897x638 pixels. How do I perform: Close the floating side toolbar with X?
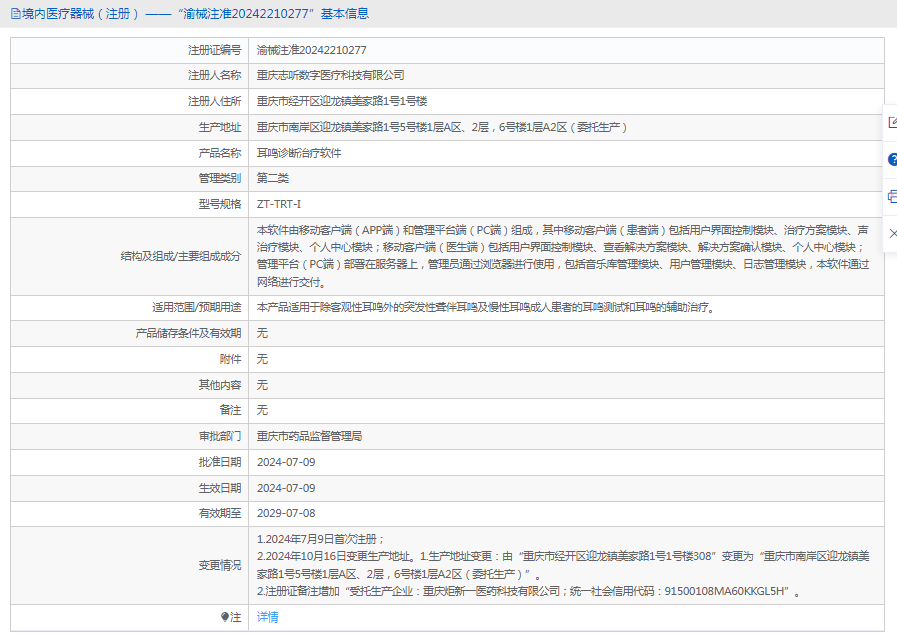point(892,233)
